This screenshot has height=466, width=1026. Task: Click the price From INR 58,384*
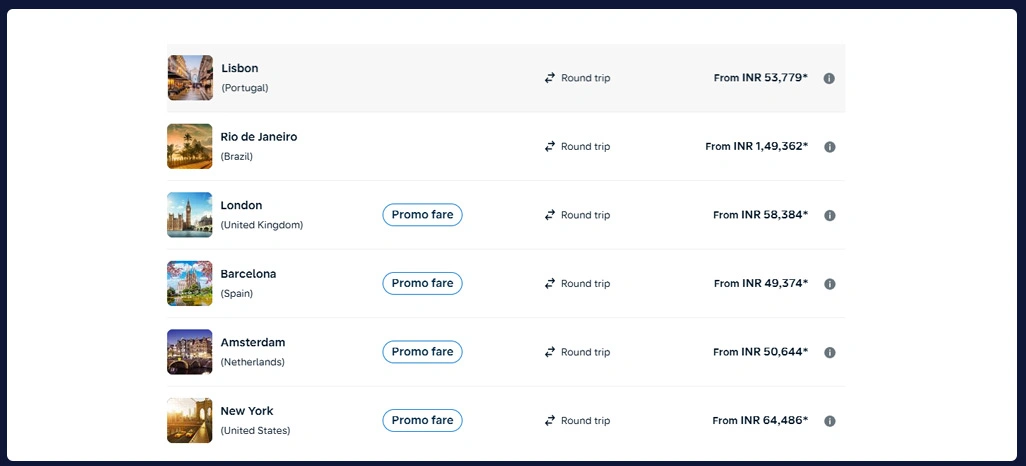pos(760,215)
